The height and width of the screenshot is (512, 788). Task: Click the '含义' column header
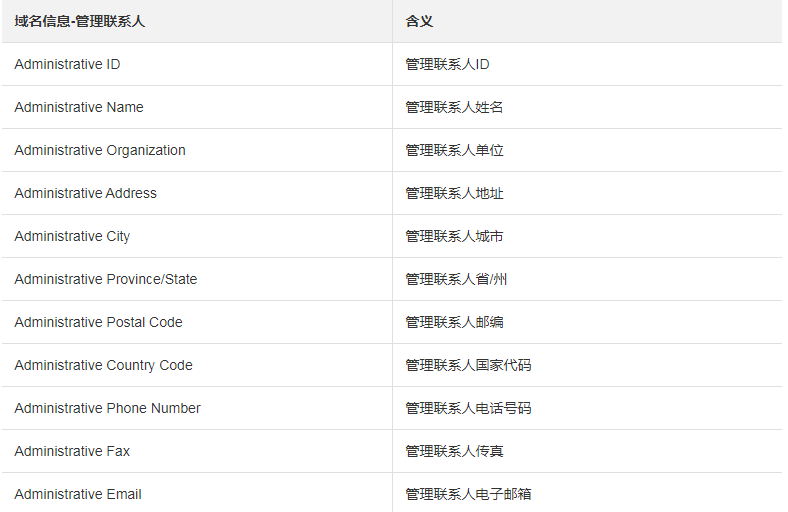(x=419, y=21)
